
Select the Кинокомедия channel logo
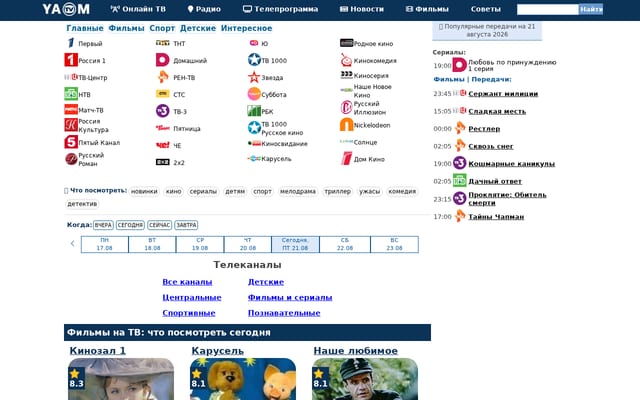(x=347, y=60)
